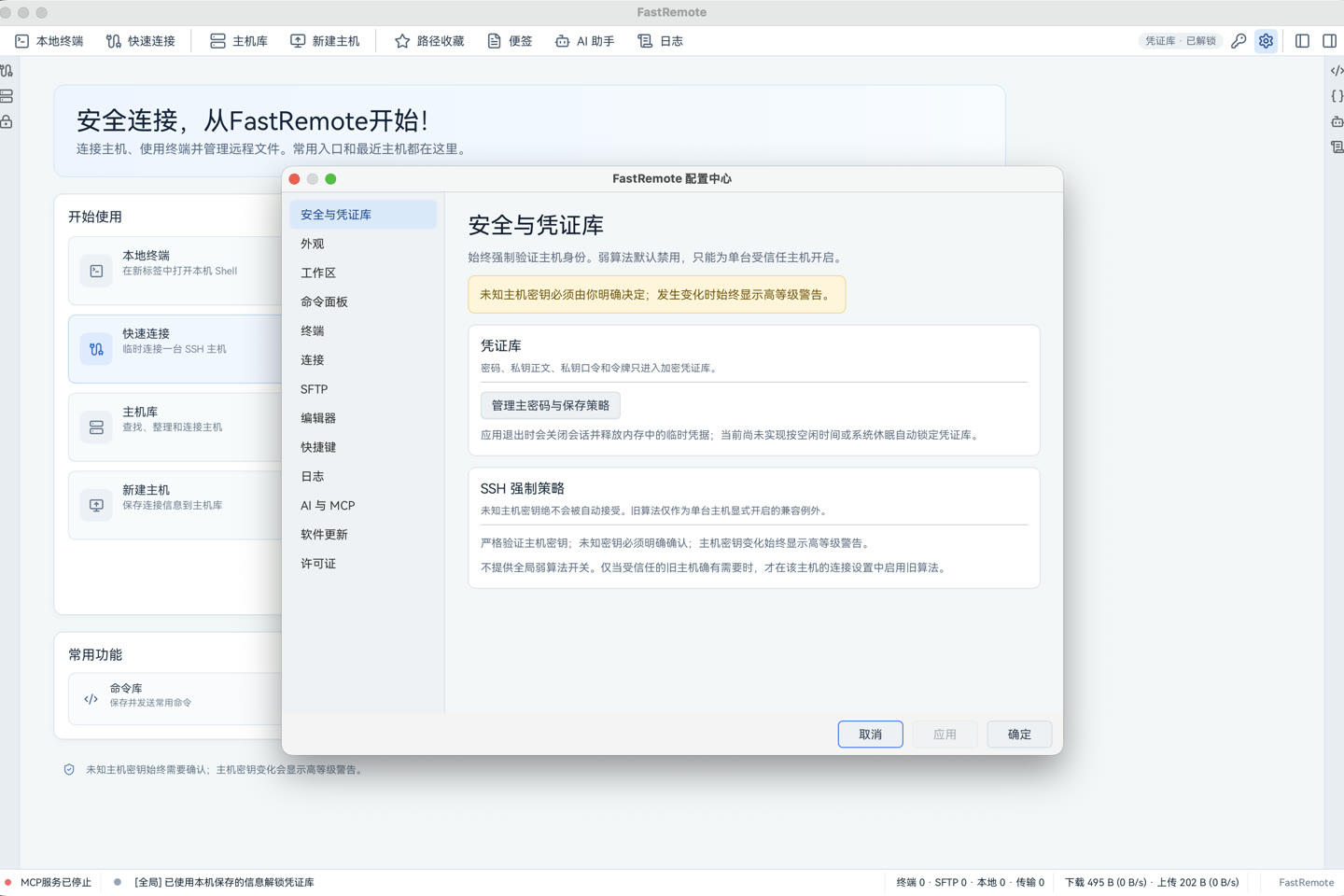The height and width of the screenshot is (896, 1344).
Task: Click the robot icon in the right strip
Action: click(x=1337, y=121)
